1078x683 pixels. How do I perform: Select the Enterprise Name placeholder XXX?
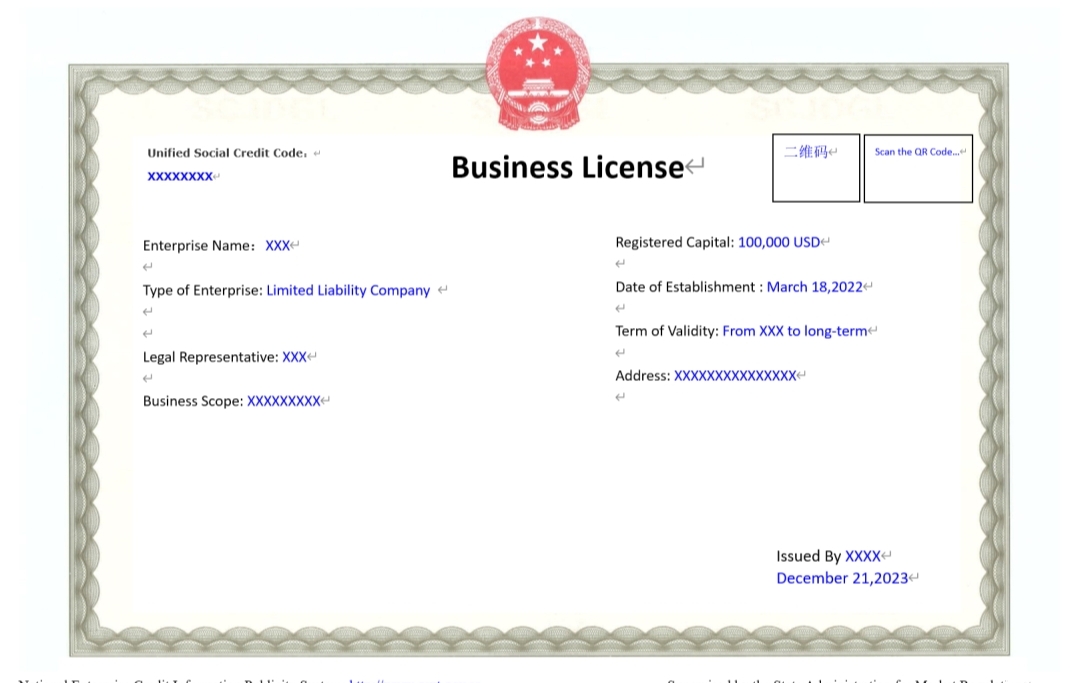click(277, 245)
